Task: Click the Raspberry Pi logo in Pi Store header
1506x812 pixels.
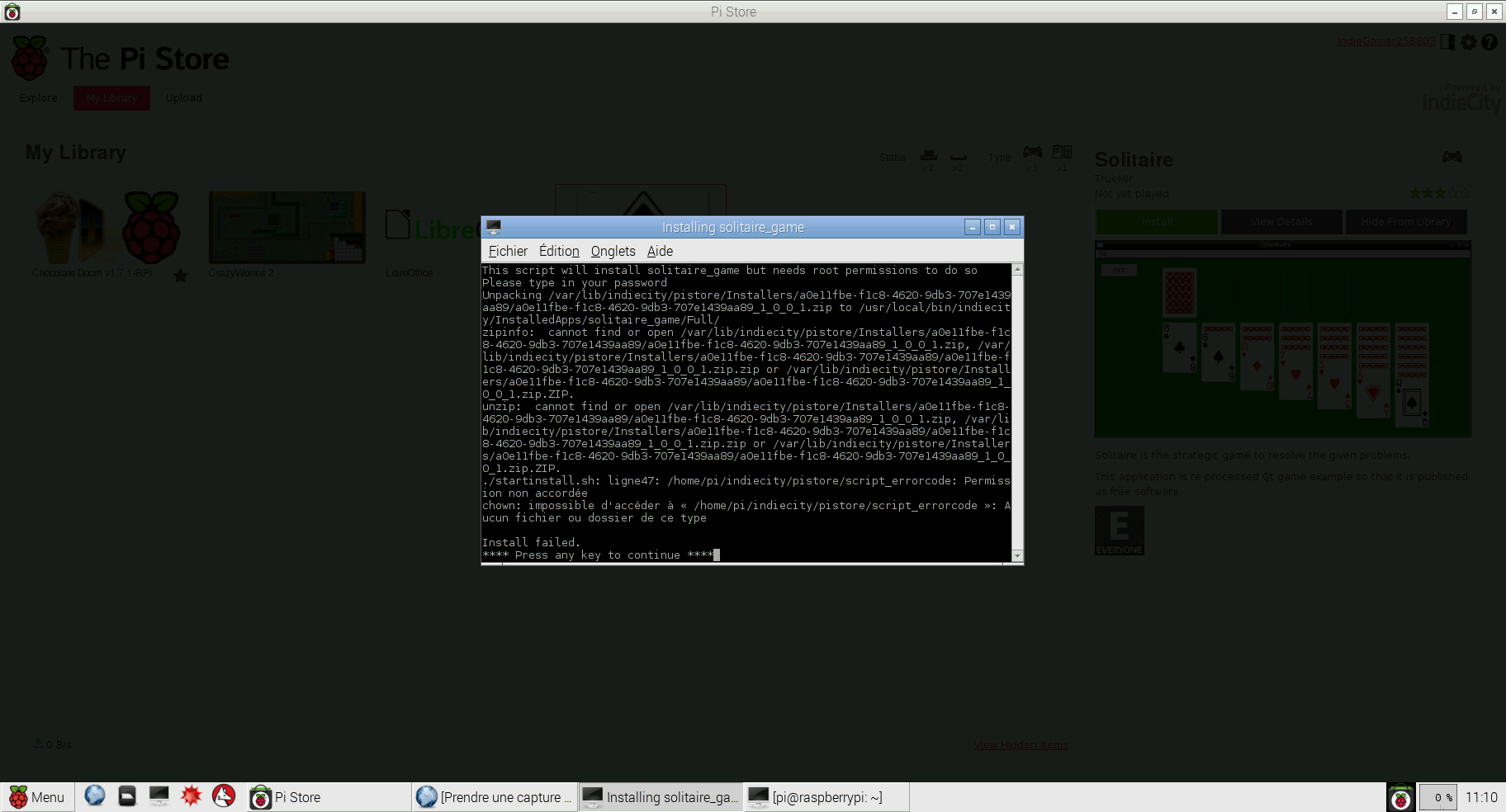Action: [x=31, y=58]
